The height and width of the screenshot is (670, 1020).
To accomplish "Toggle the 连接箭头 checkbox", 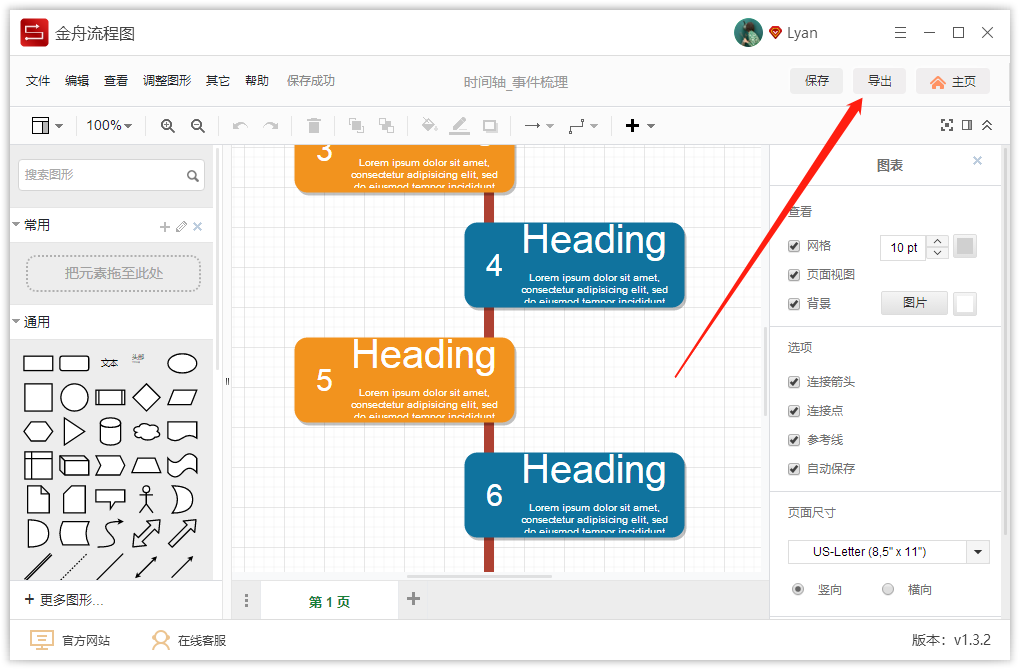I will (x=794, y=382).
